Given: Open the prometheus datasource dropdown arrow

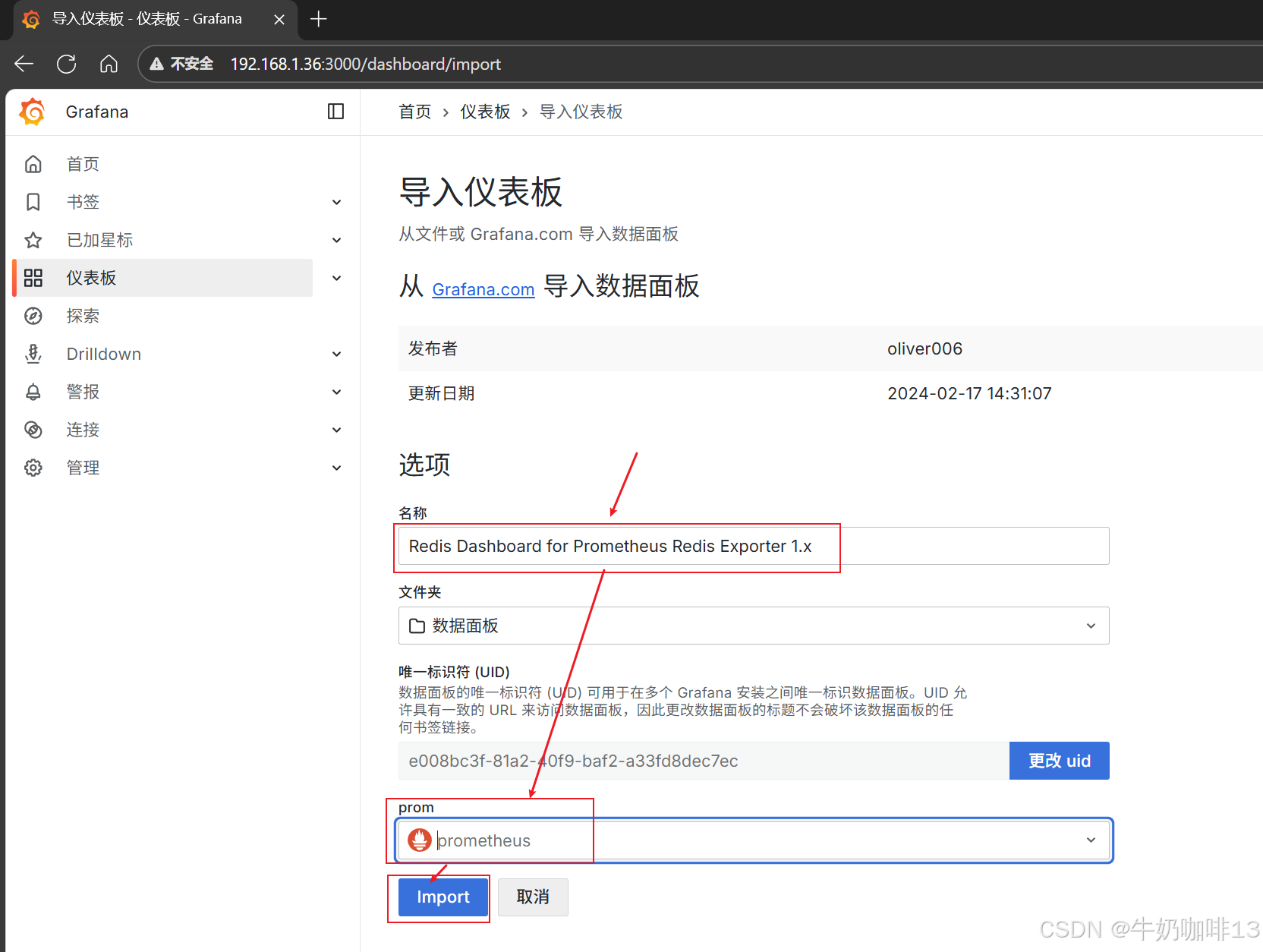Looking at the screenshot, I should 1091,840.
